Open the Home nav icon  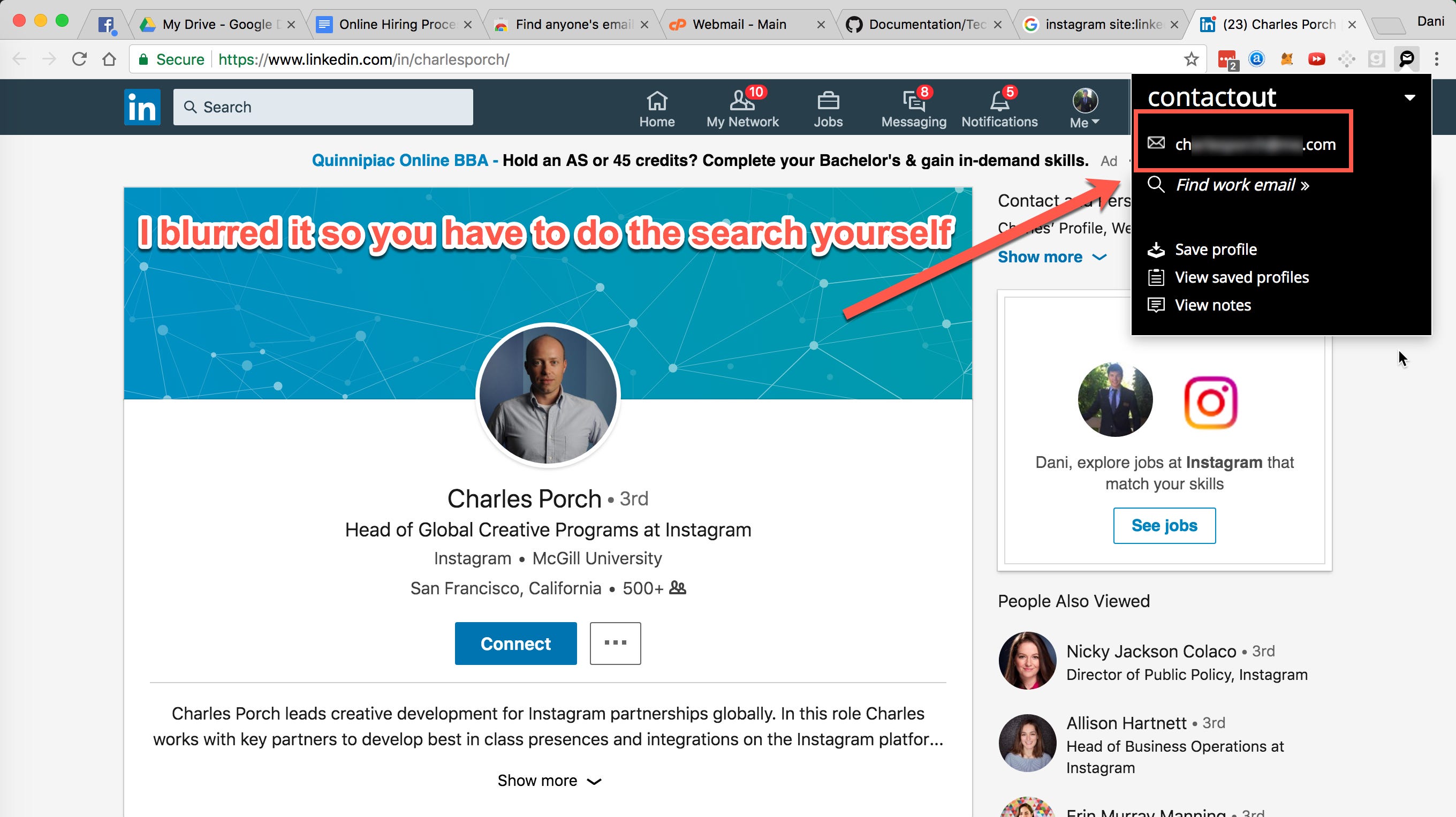tap(657, 109)
